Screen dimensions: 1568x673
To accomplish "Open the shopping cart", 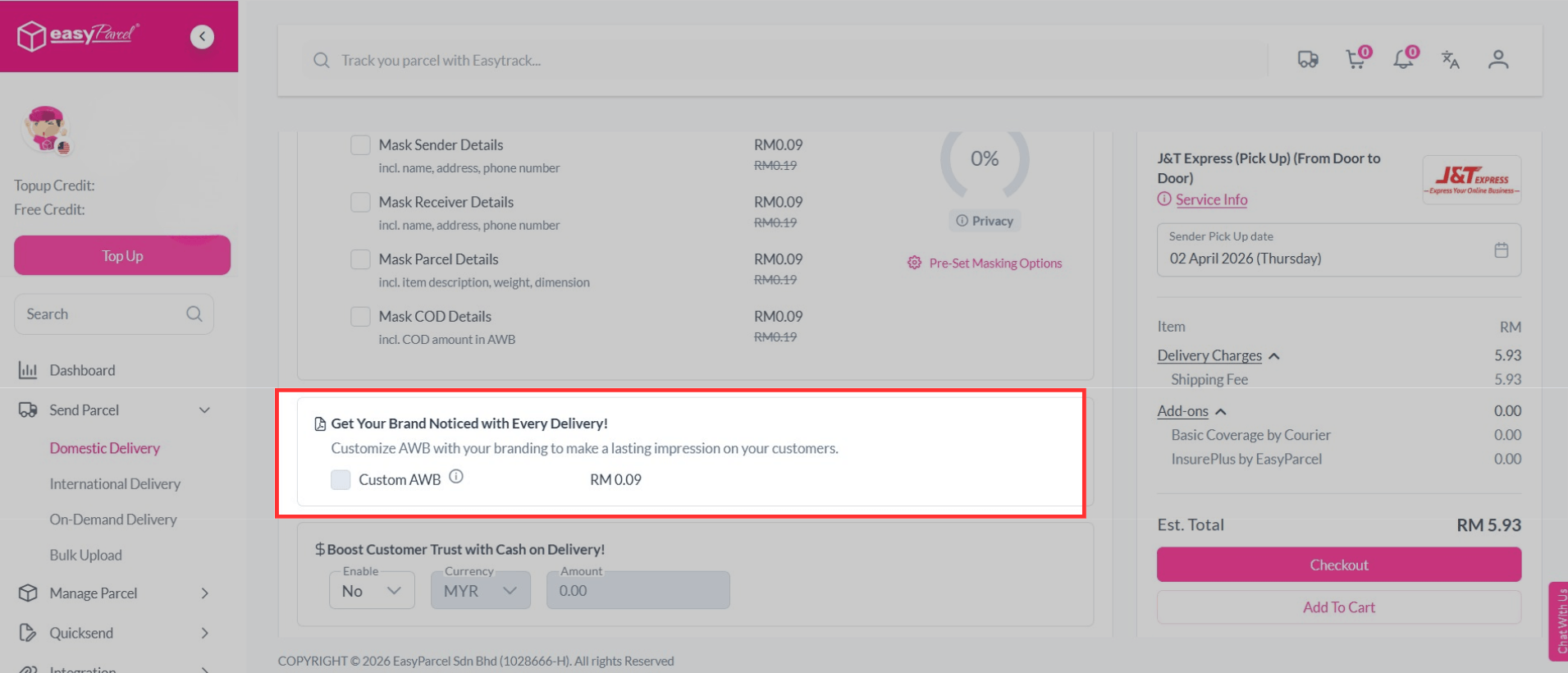I will pyautogui.click(x=1355, y=61).
